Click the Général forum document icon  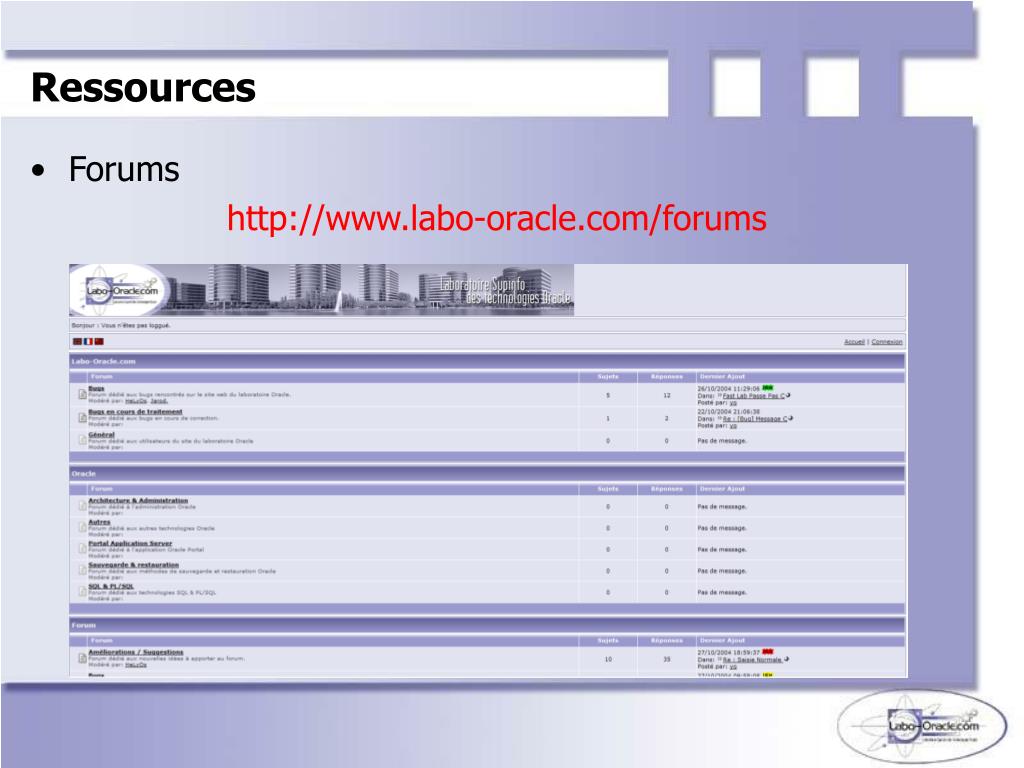[x=82, y=441]
